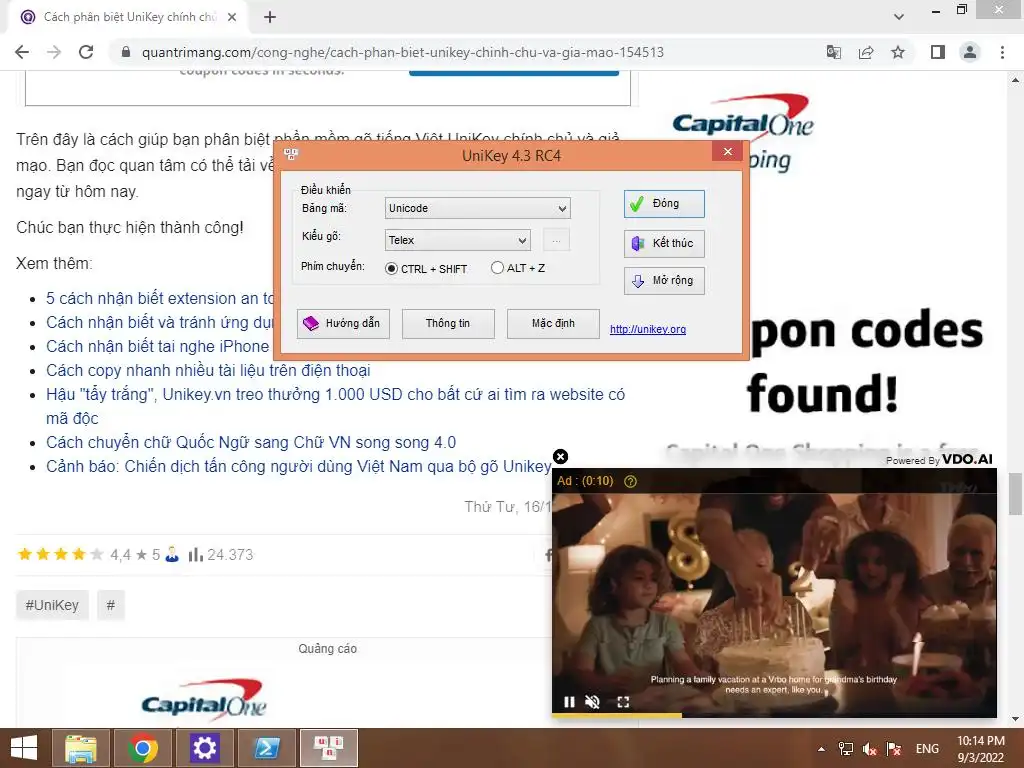Click the #UniKey tag
This screenshot has width=1024, height=768.
pyautogui.click(x=52, y=605)
